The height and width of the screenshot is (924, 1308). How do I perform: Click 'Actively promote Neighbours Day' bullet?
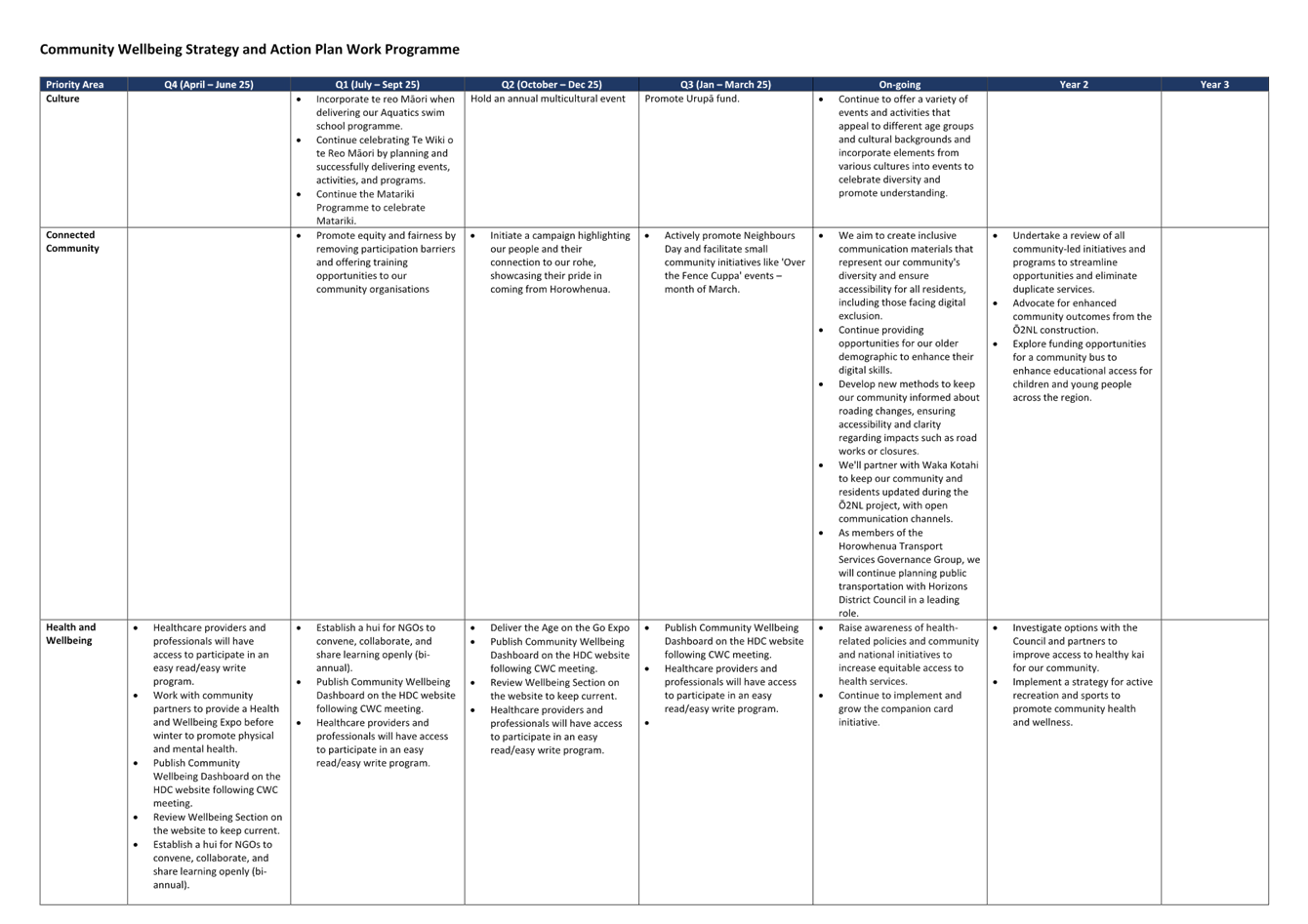point(734,262)
